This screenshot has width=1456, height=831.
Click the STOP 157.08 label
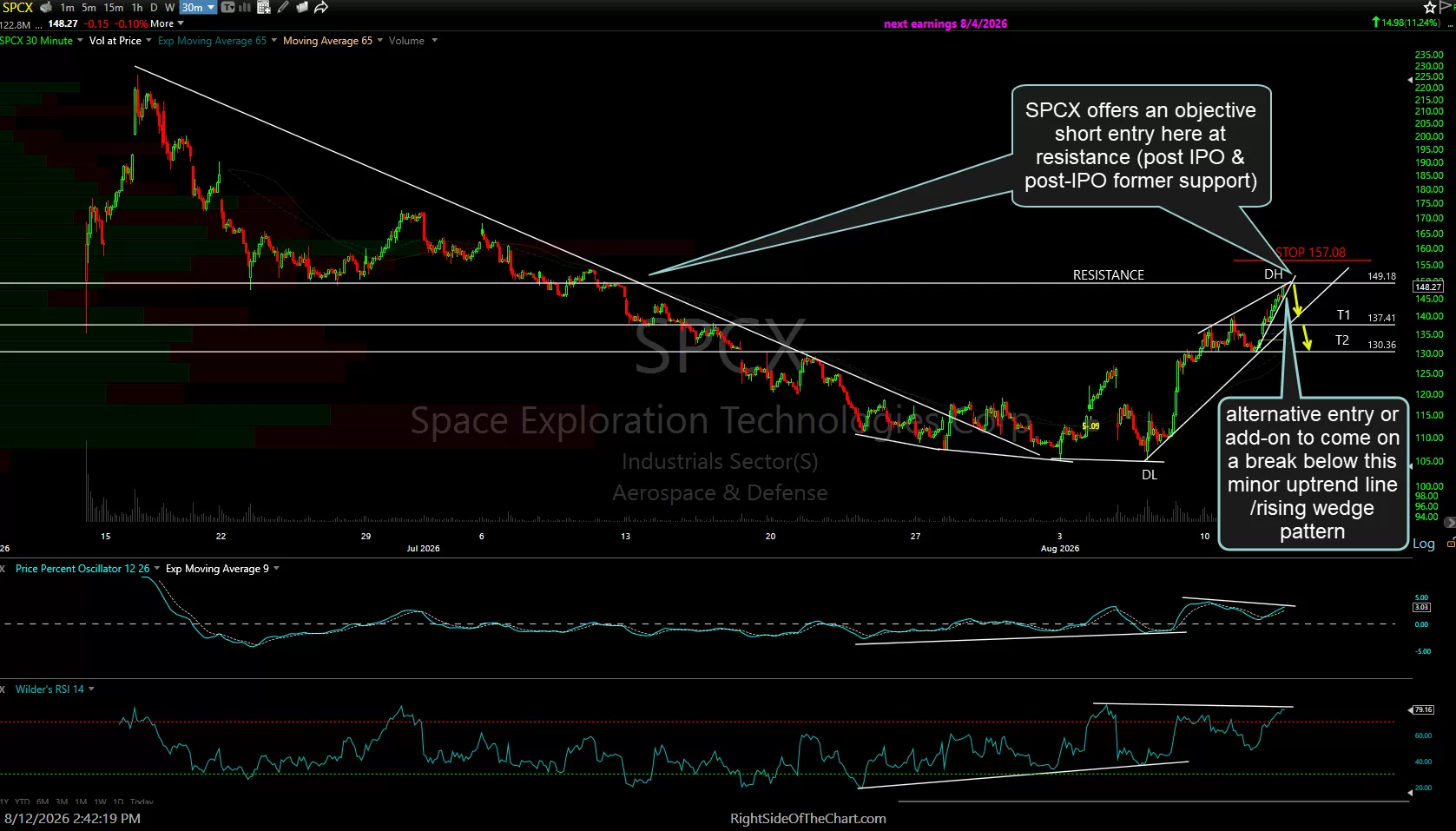[x=1310, y=253]
